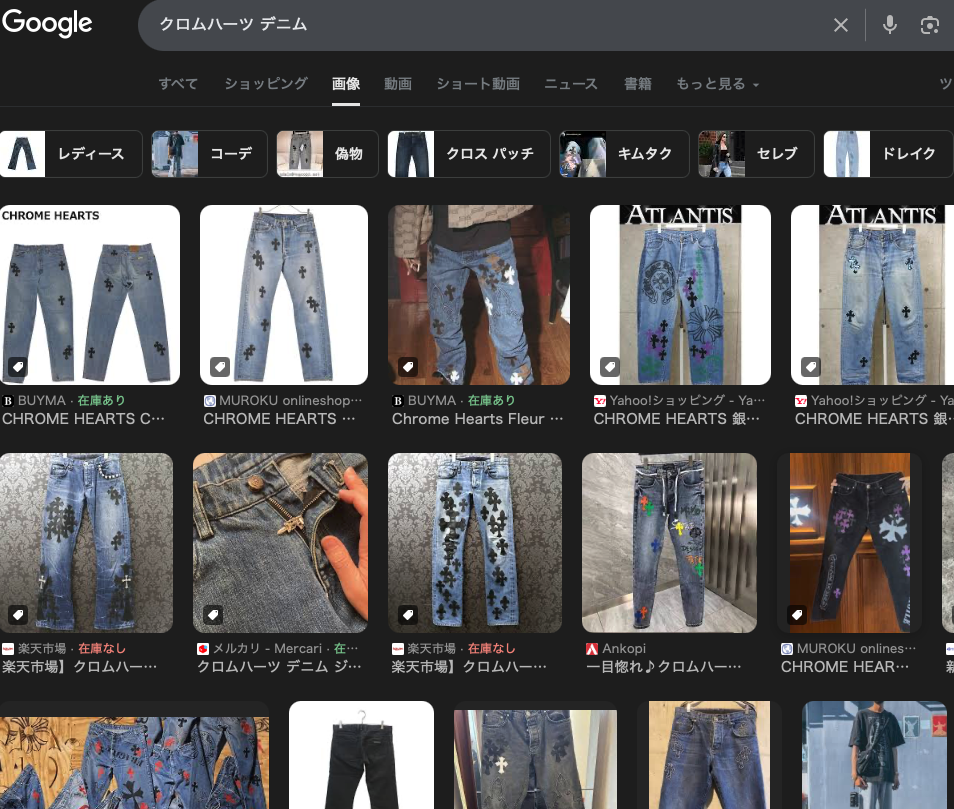Apply the クロス パッチ filter chip
Screen dimensions: 954x809
(469, 154)
